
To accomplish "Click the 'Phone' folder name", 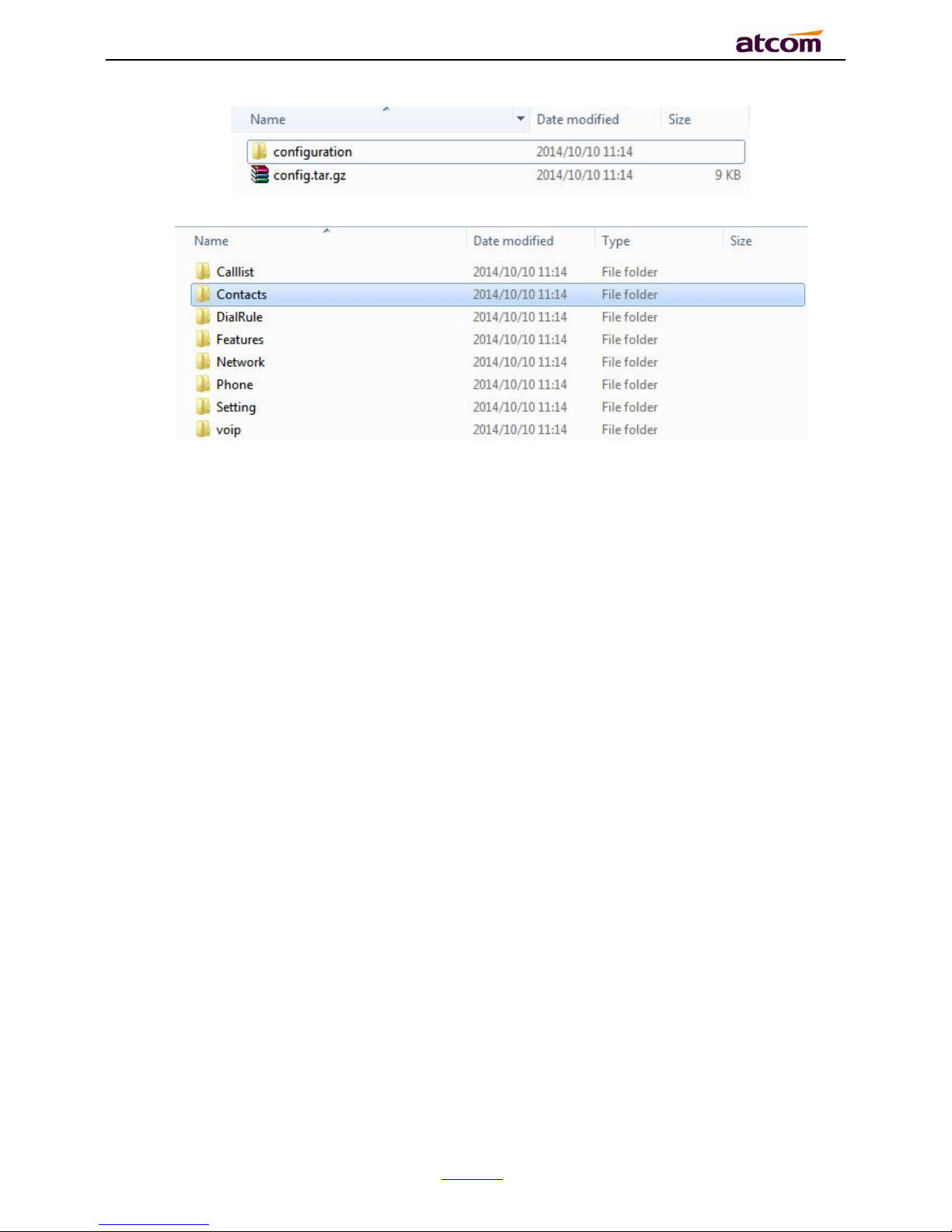I will [x=235, y=384].
